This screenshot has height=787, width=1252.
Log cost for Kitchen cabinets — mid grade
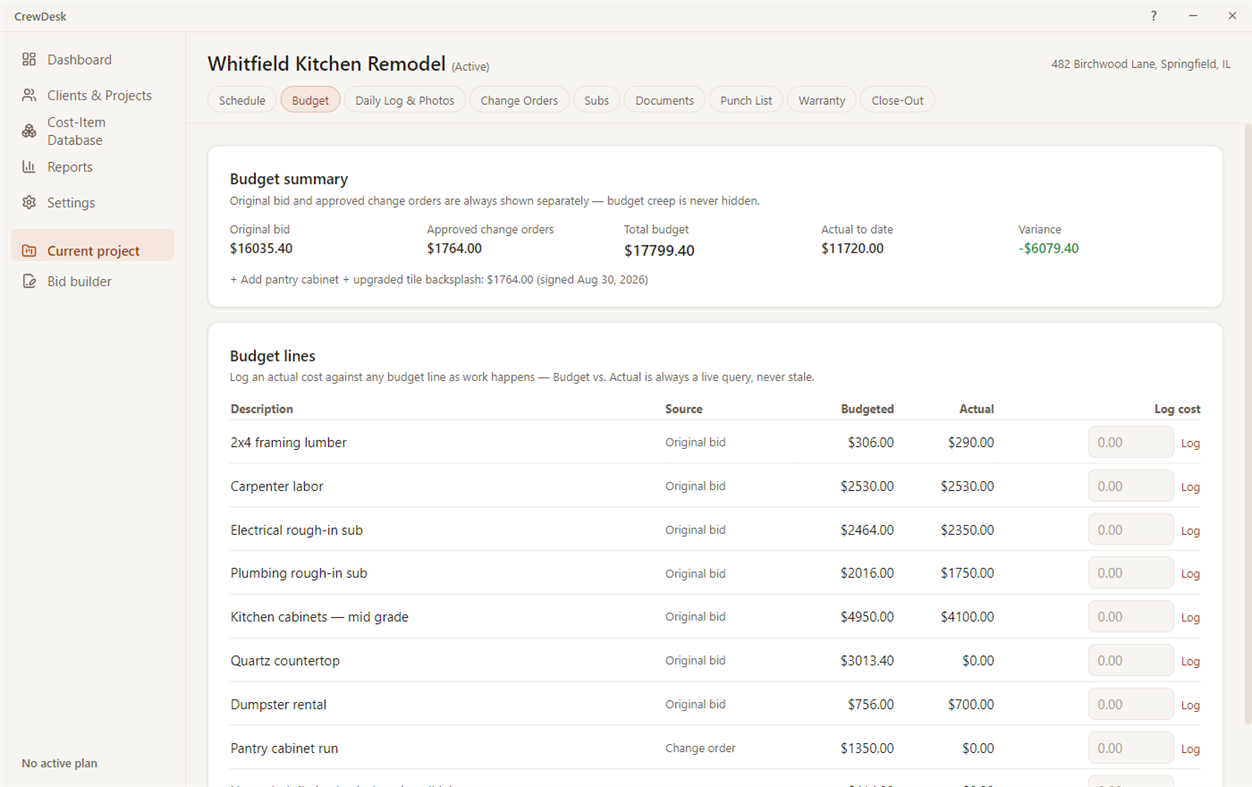[1190, 618]
